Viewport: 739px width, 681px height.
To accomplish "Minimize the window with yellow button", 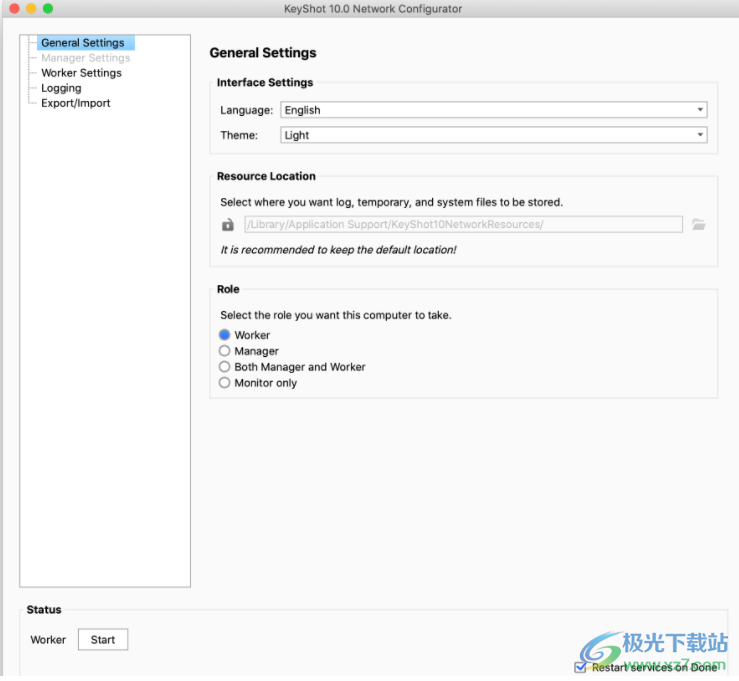I will (x=31, y=8).
